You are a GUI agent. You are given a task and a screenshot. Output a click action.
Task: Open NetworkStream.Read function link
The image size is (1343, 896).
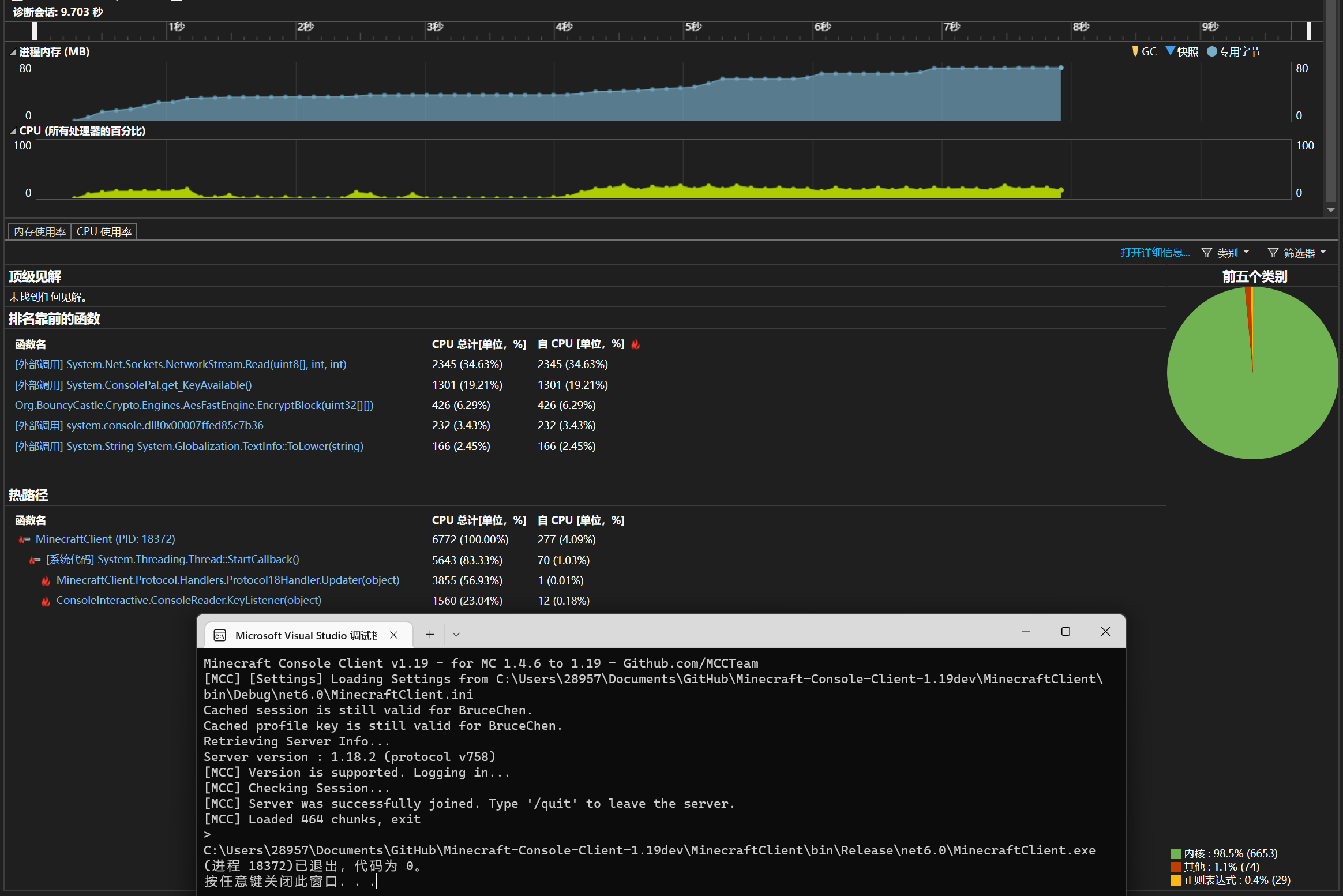pos(181,365)
